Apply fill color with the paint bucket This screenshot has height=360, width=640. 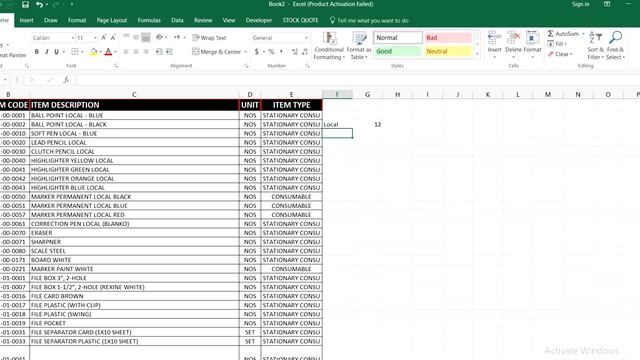[x=93, y=52]
